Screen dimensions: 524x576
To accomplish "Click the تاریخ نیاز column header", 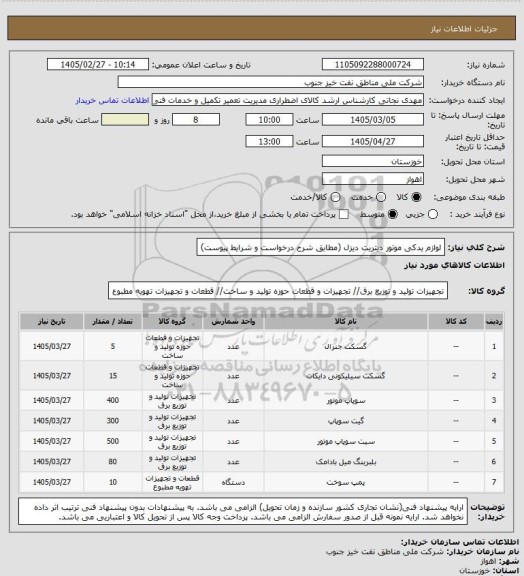I will [x=51, y=321].
